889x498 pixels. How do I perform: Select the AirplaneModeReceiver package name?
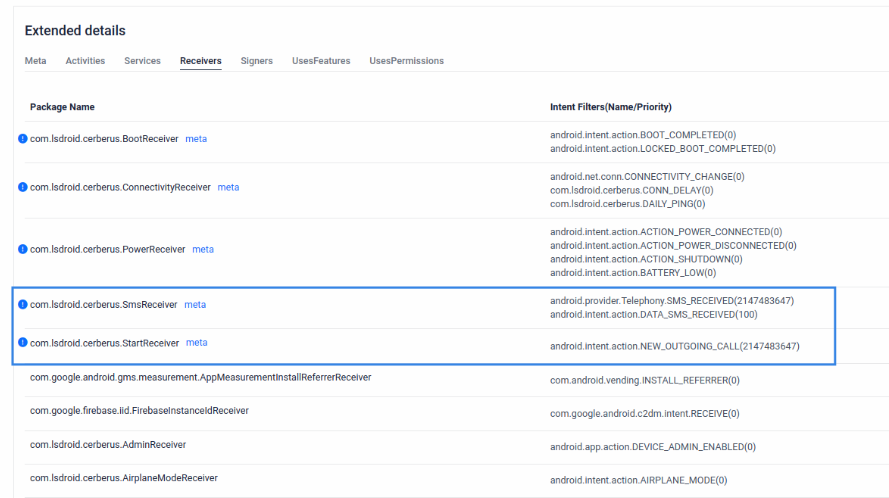tap(124, 478)
